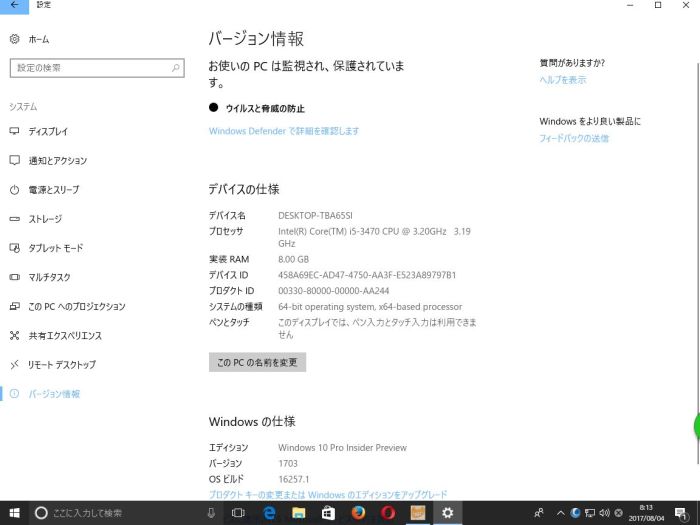
Task: Click the 設定の検索 search field
Action: click(x=96, y=67)
